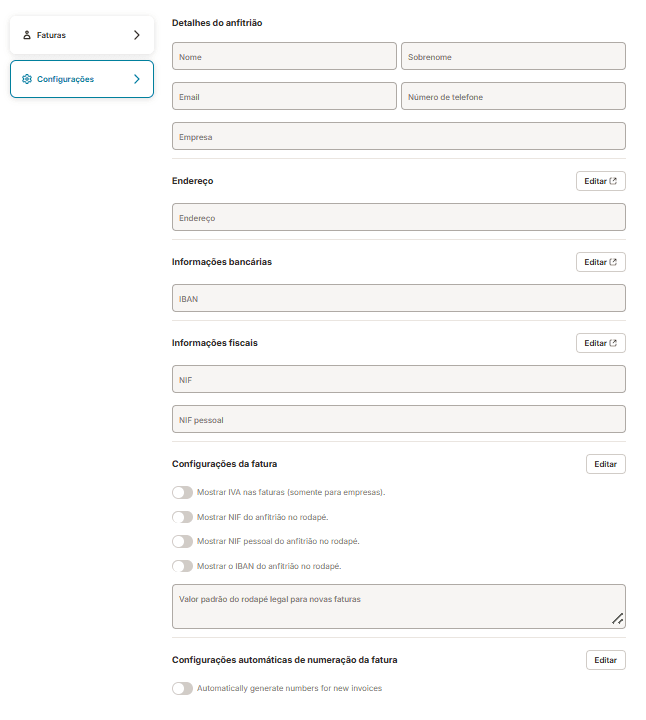Click the Configurações gear icon
This screenshot has height=720, width=646.
tap(27, 79)
